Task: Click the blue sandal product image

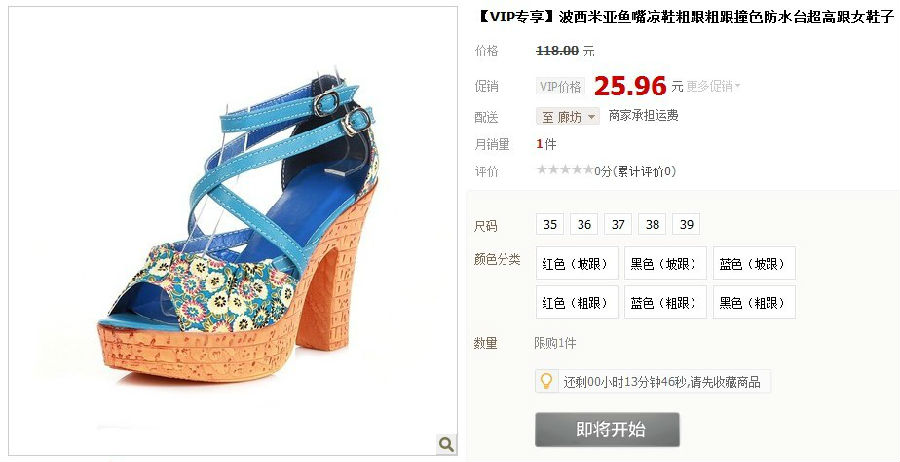Action: click(233, 231)
